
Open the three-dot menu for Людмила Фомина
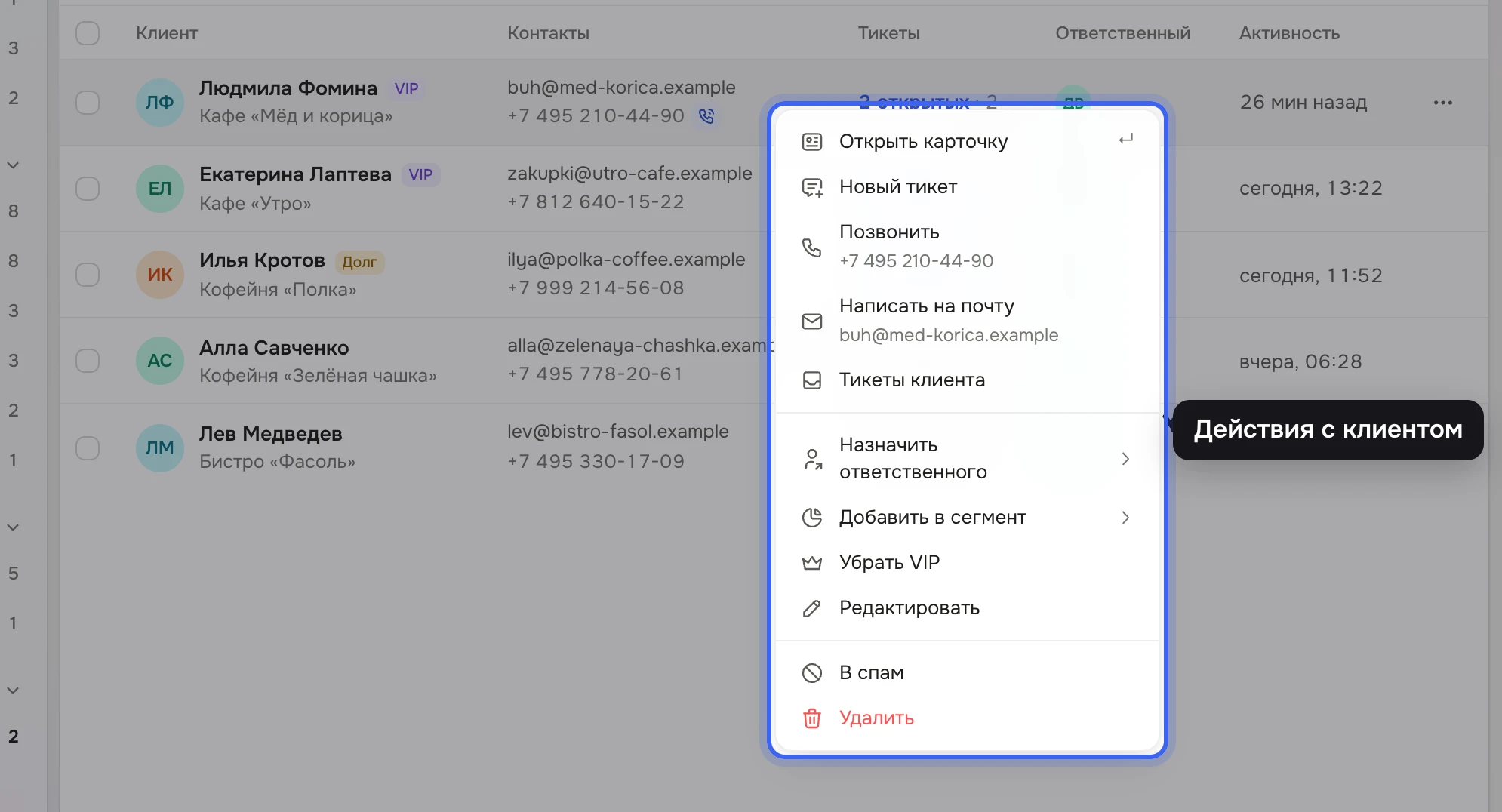[1442, 103]
